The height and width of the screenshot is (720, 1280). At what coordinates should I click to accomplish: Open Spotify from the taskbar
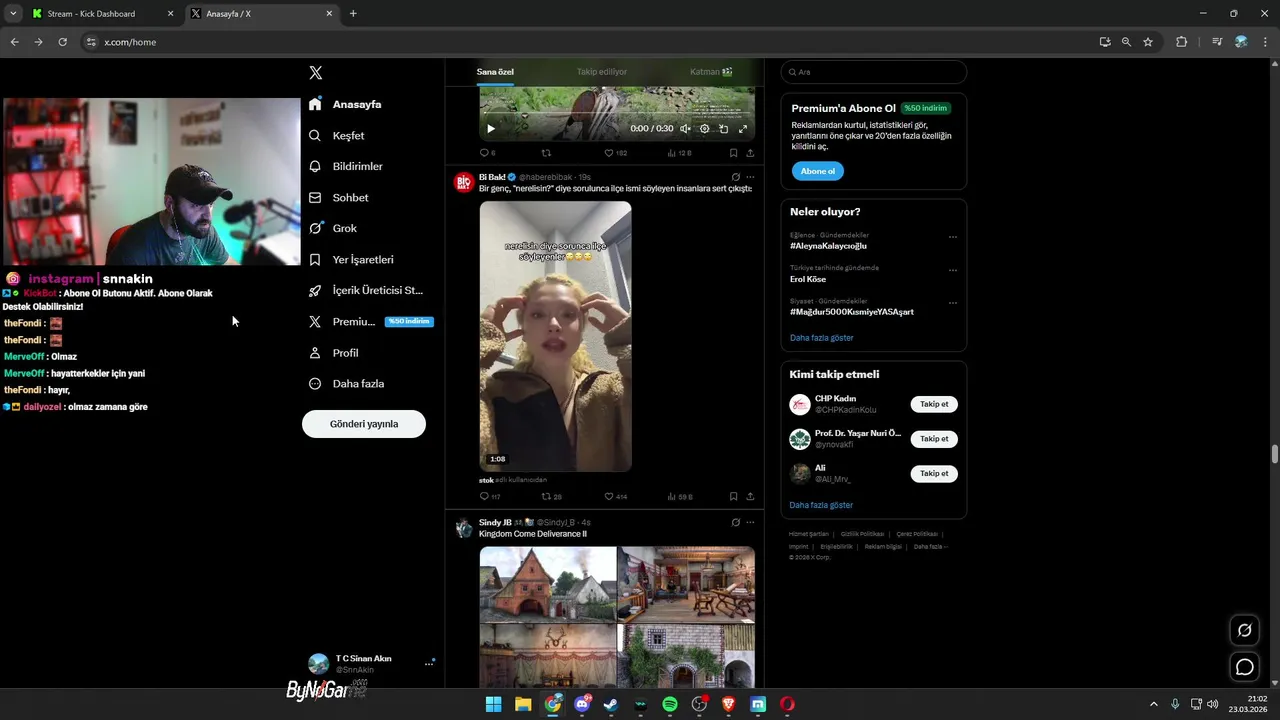pos(670,704)
